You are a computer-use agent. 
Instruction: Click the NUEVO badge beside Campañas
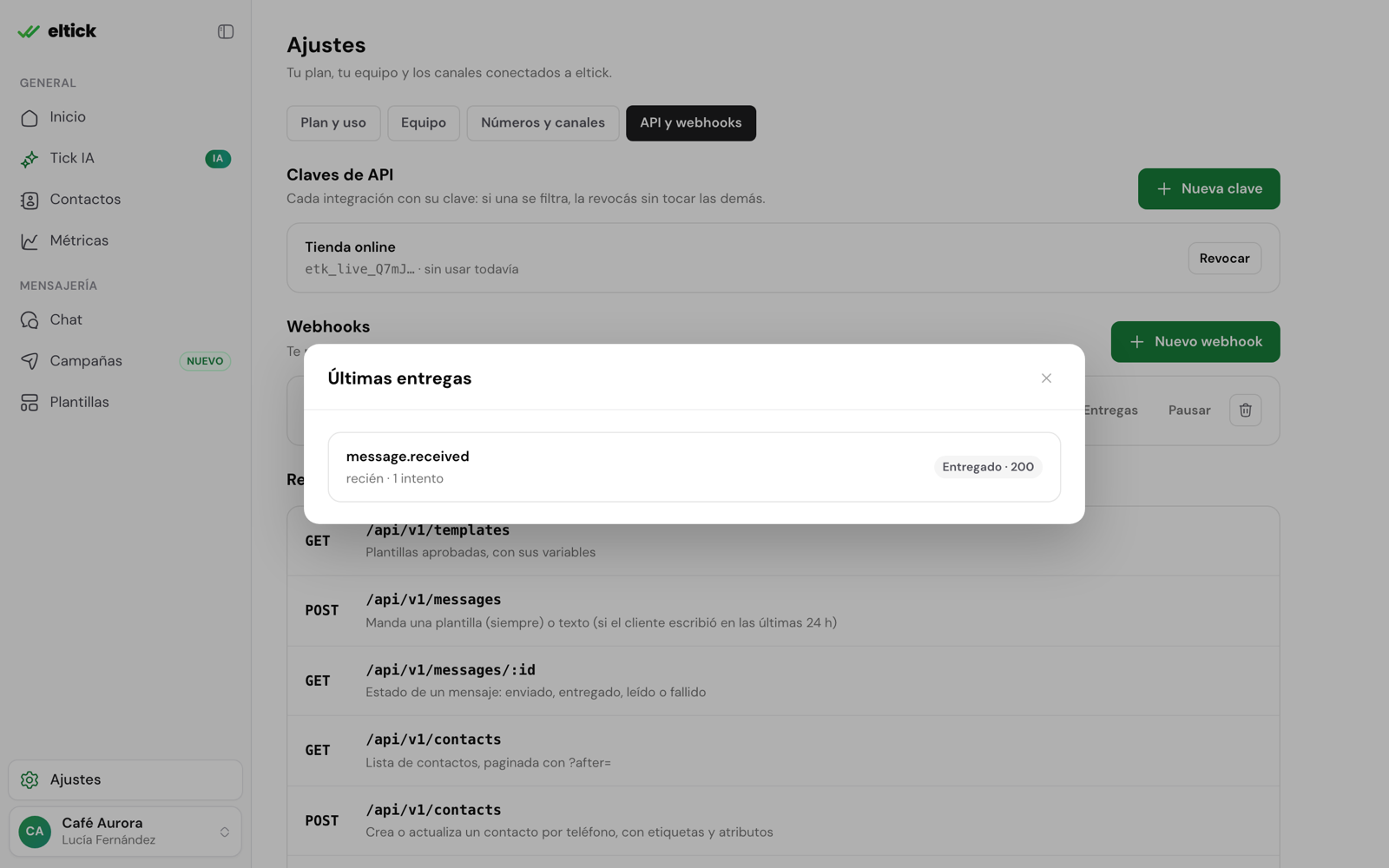pos(205,361)
